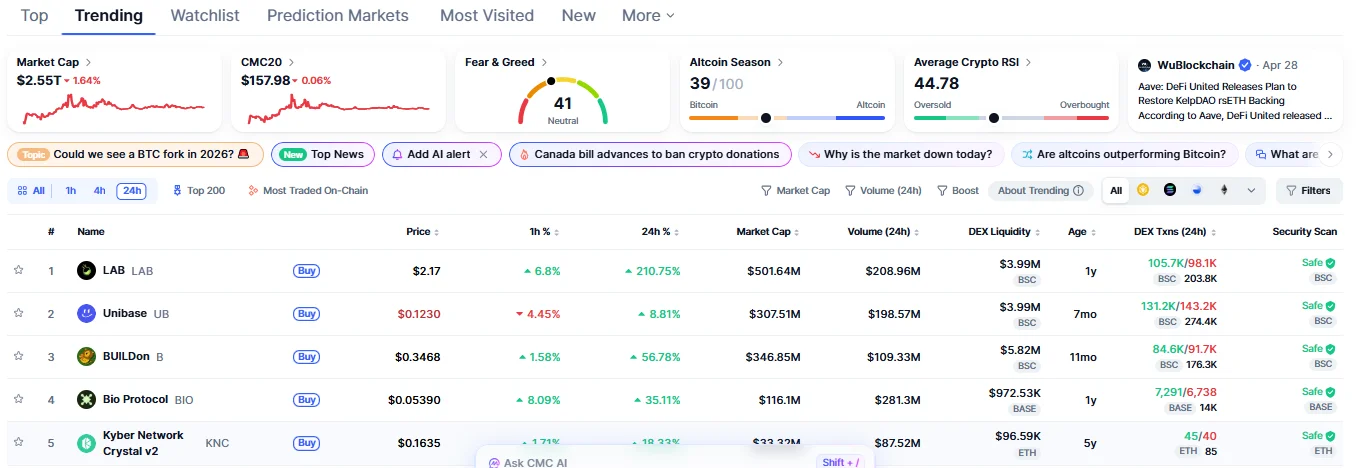Toggle the Market Cap filter
This screenshot has height=468, width=1360.
[795, 190]
